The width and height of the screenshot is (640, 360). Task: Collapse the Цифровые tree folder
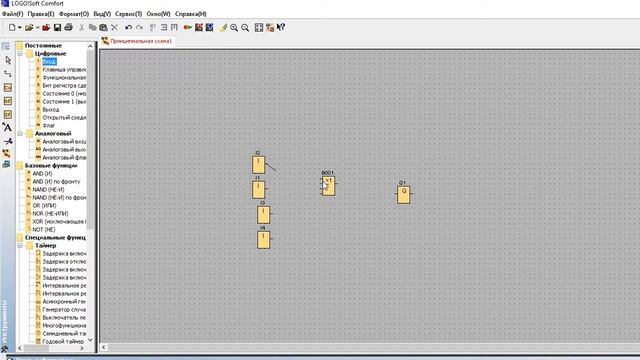pyautogui.click(x=20, y=53)
